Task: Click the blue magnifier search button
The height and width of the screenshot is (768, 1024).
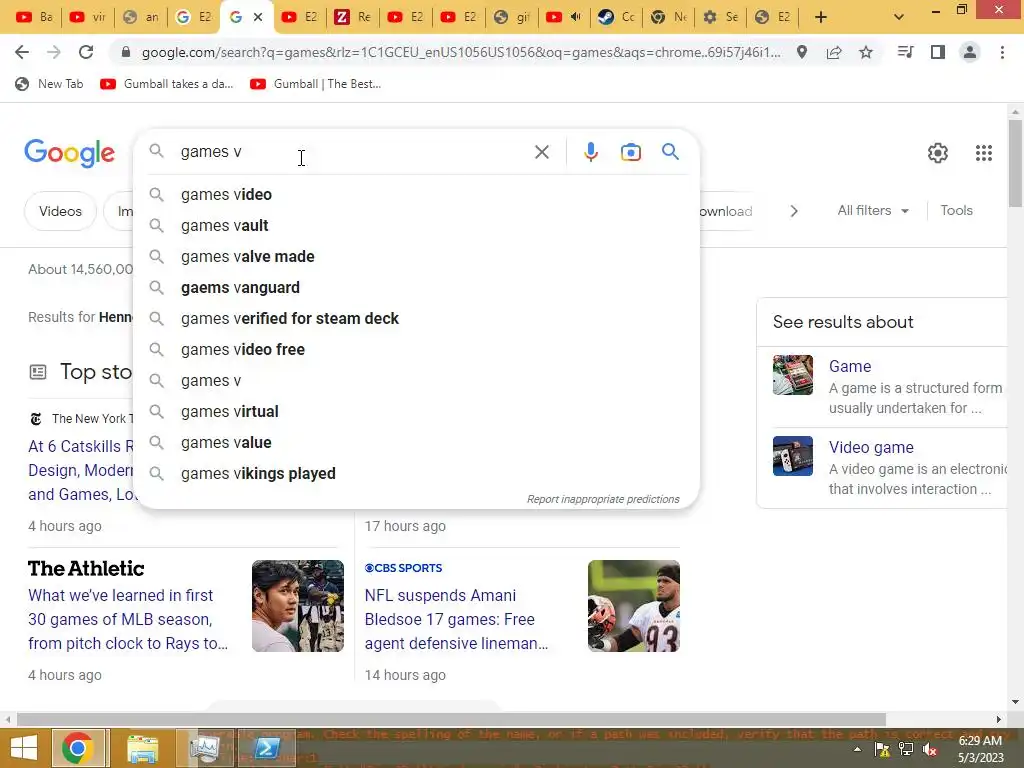Action: [670, 152]
